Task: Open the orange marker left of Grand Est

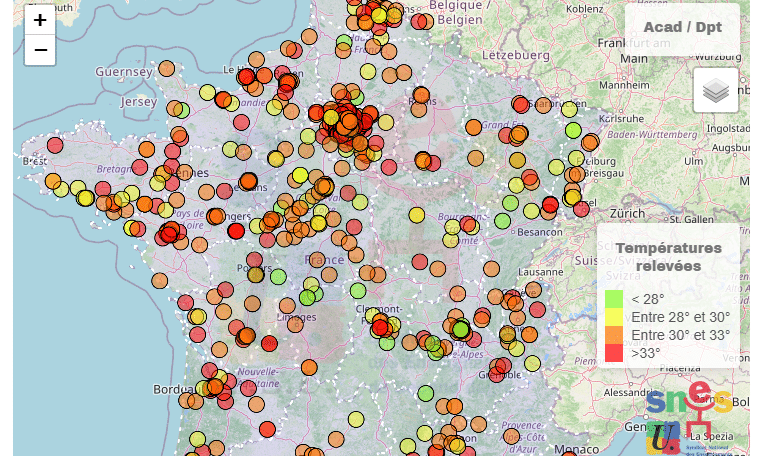Action: click(x=473, y=127)
